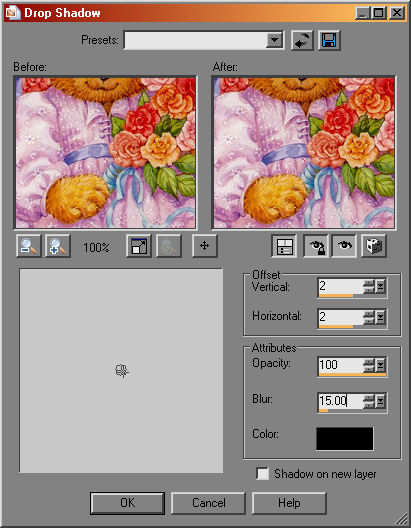Click the 100% zoom level text
This screenshot has width=411, height=528.
pos(96,248)
